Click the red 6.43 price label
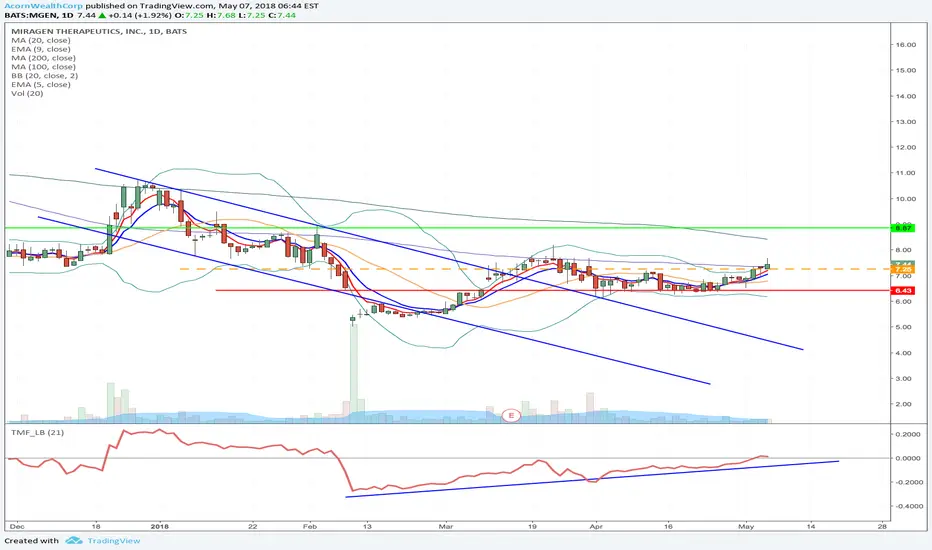This screenshot has height=550, width=932. pyautogui.click(x=903, y=291)
